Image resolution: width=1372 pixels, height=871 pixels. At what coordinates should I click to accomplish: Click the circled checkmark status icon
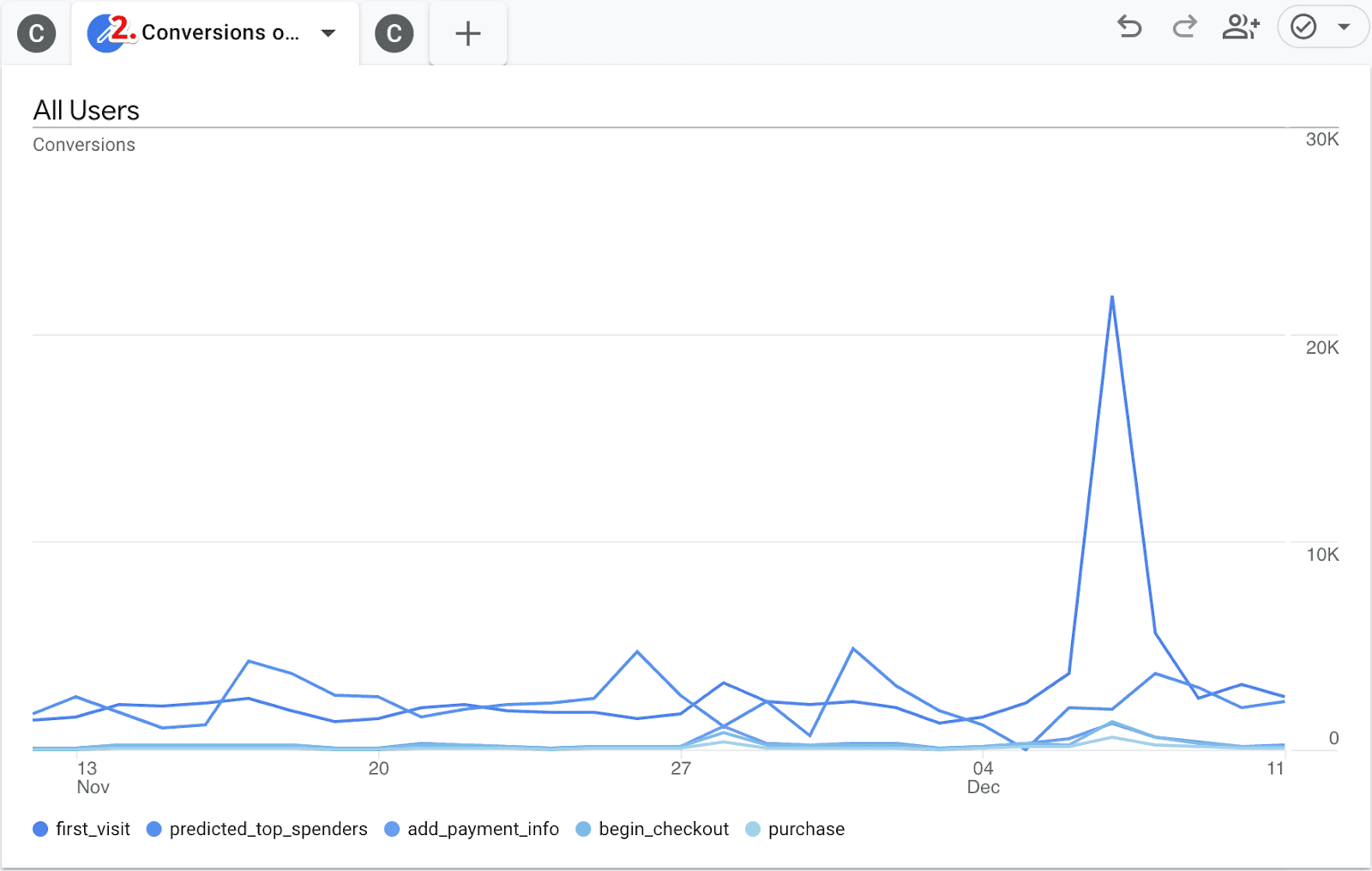(1303, 27)
